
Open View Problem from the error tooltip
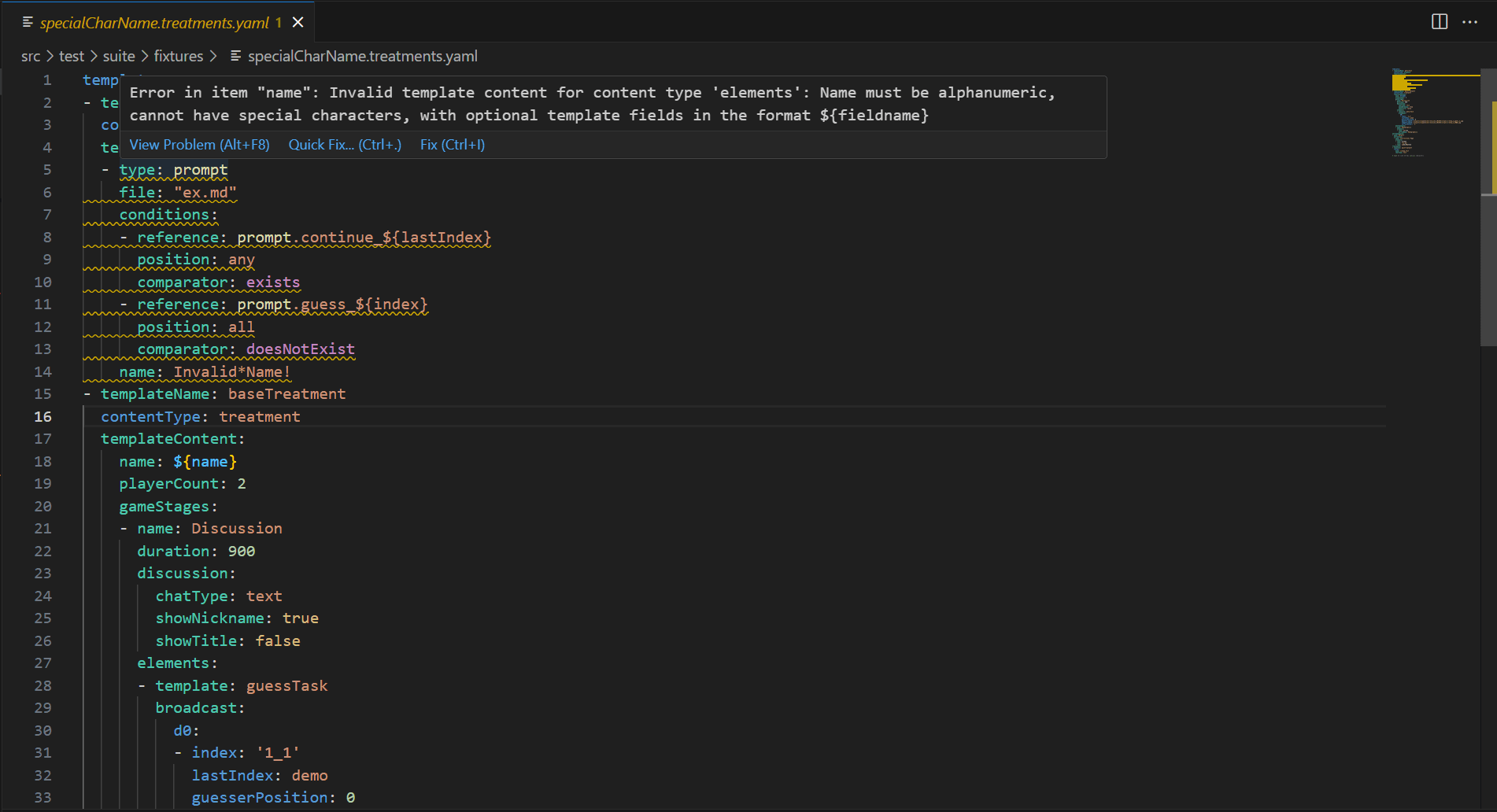pos(199,144)
